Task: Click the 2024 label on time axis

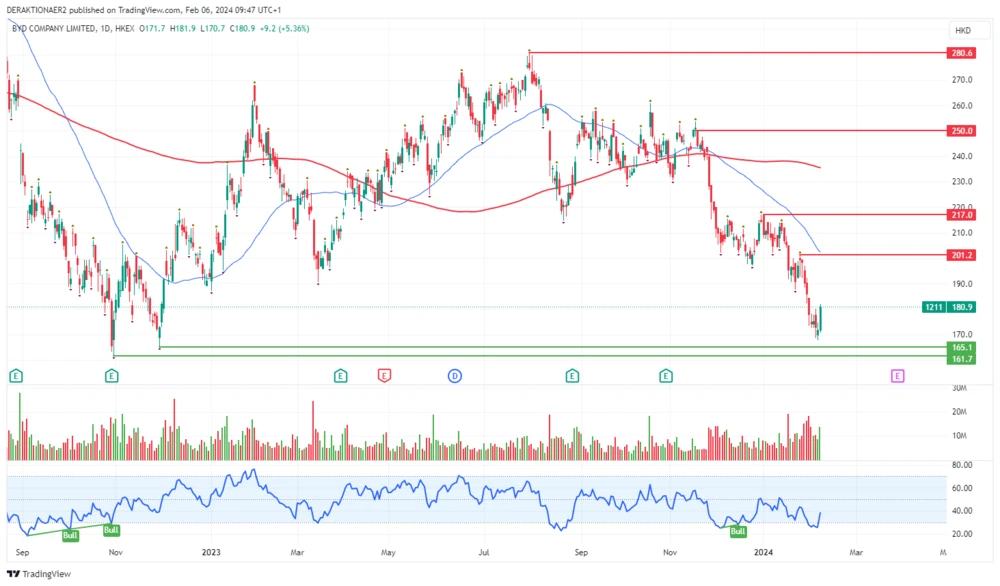Action: (763, 551)
